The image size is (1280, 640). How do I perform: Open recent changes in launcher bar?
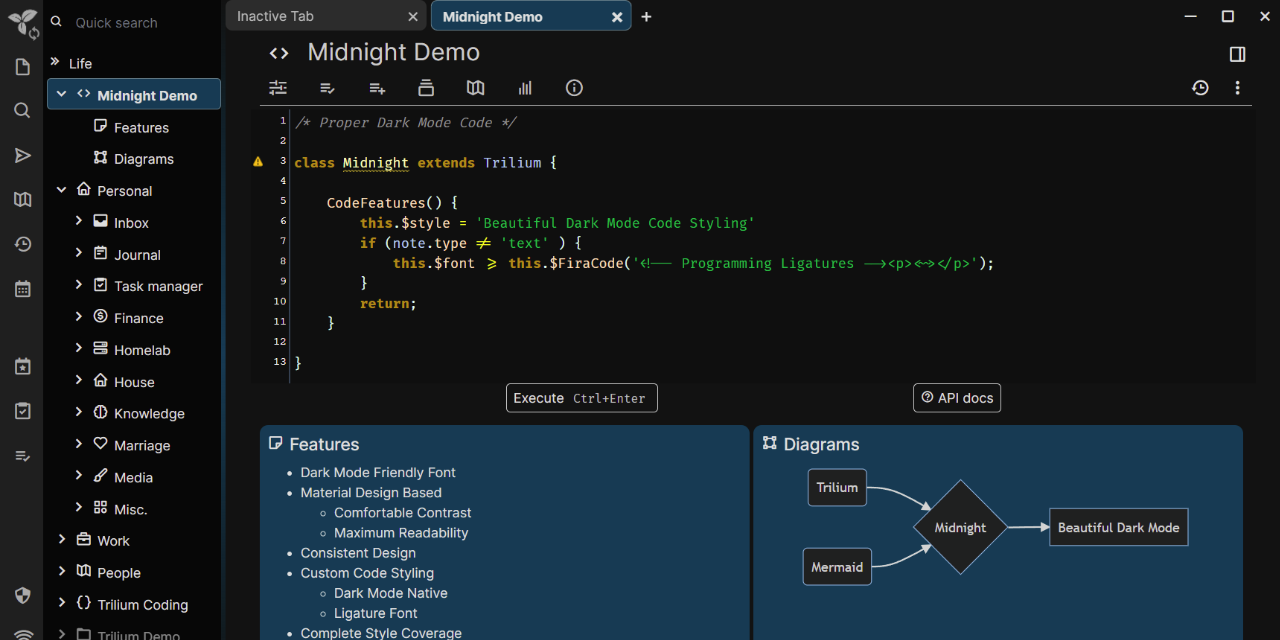coord(22,244)
